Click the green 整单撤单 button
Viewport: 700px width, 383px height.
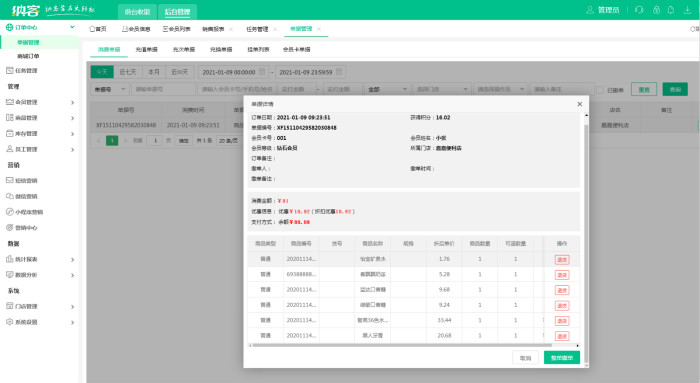[x=562, y=358]
